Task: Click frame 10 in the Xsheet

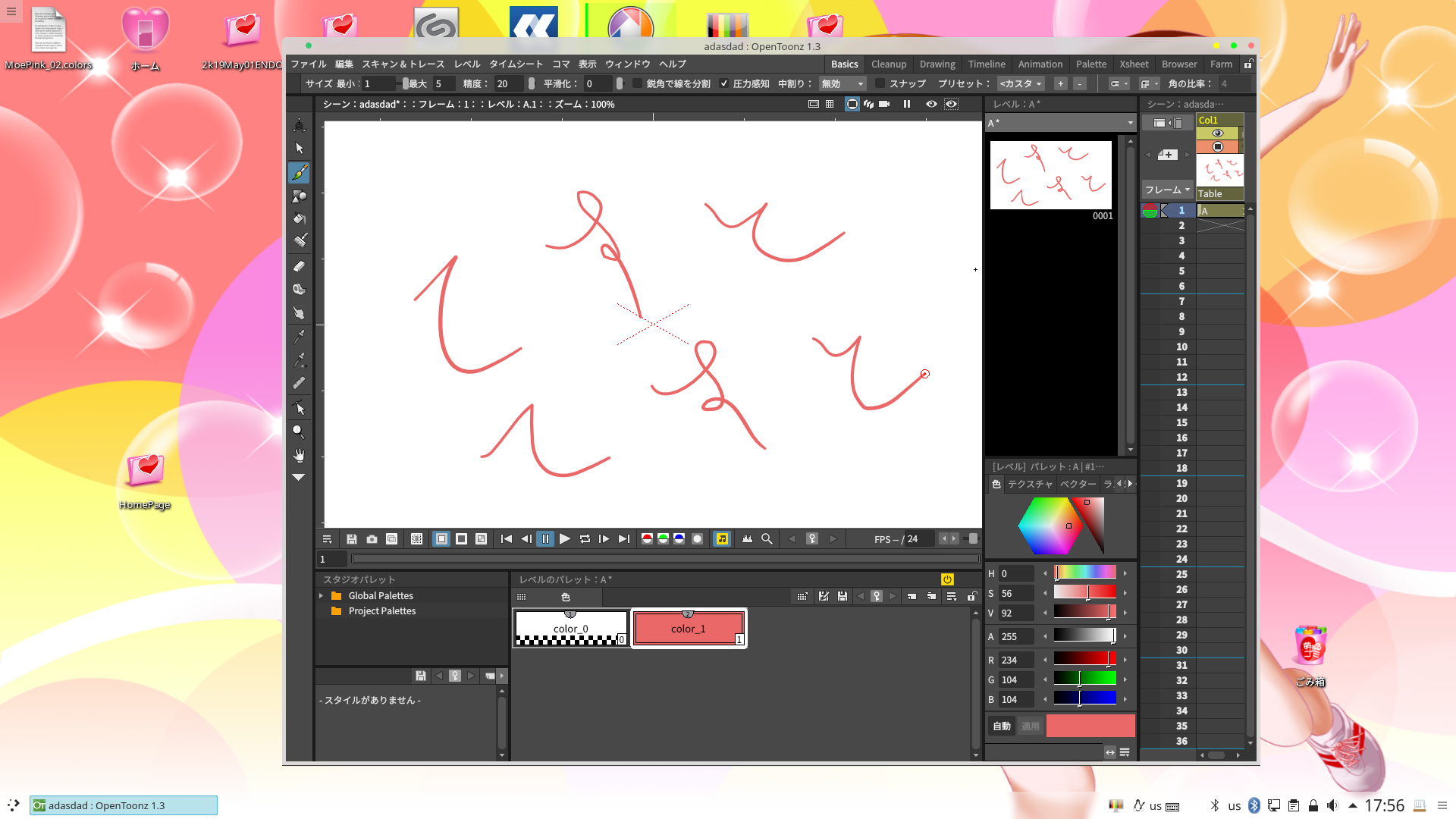Action: (1181, 347)
